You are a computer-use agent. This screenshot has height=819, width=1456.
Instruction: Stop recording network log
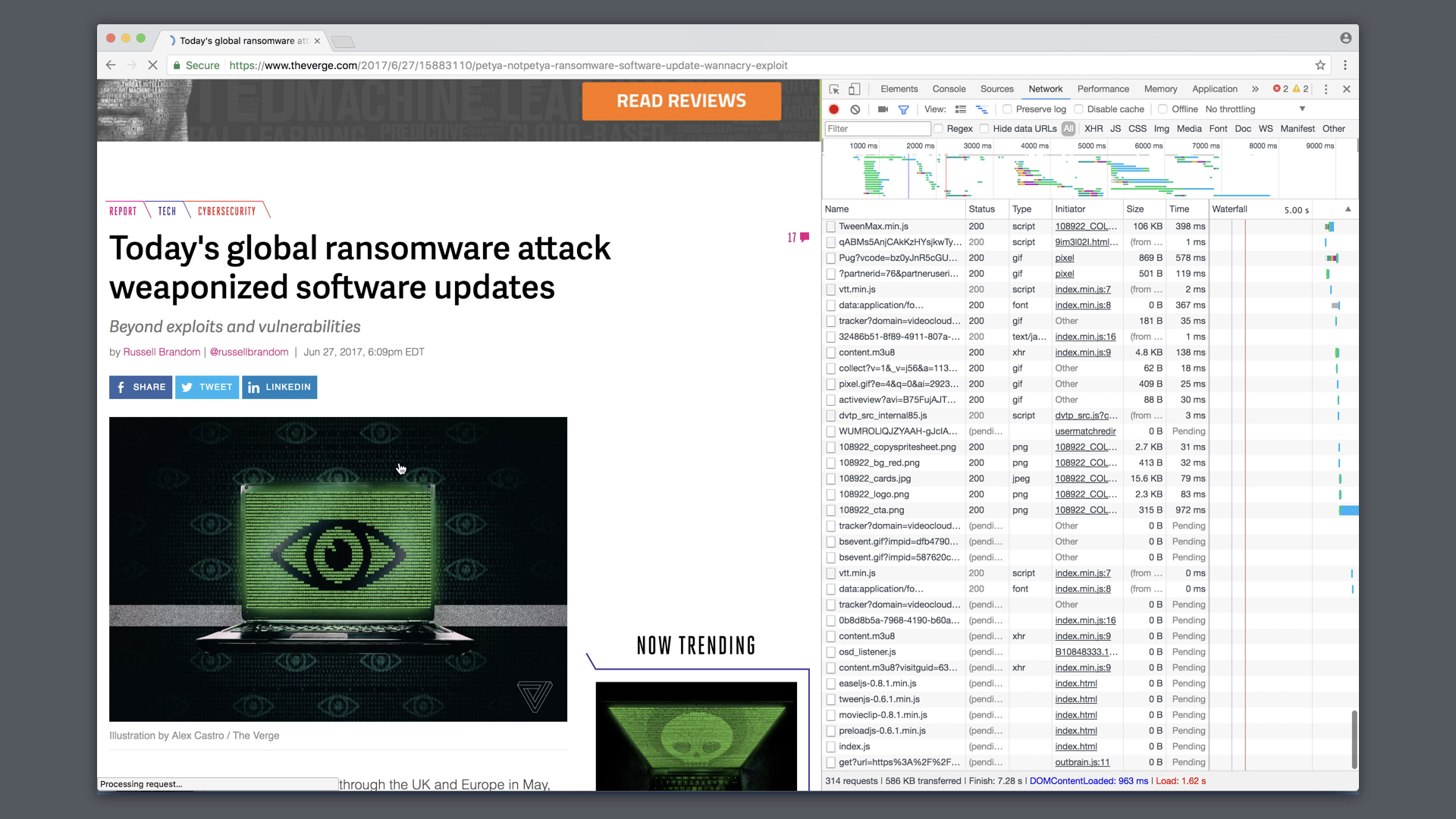coord(834,109)
